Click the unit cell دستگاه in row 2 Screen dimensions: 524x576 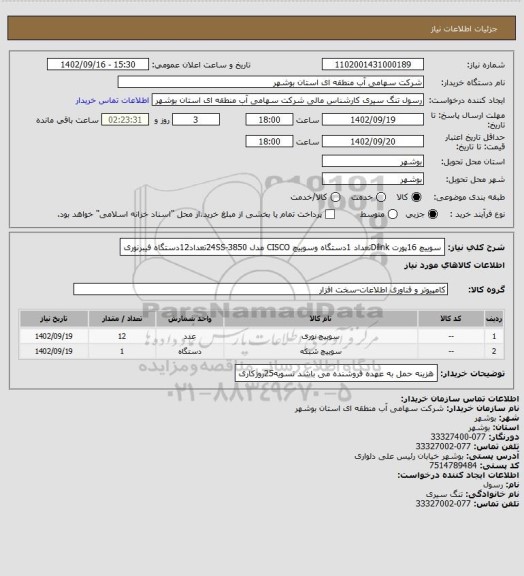pos(190,352)
